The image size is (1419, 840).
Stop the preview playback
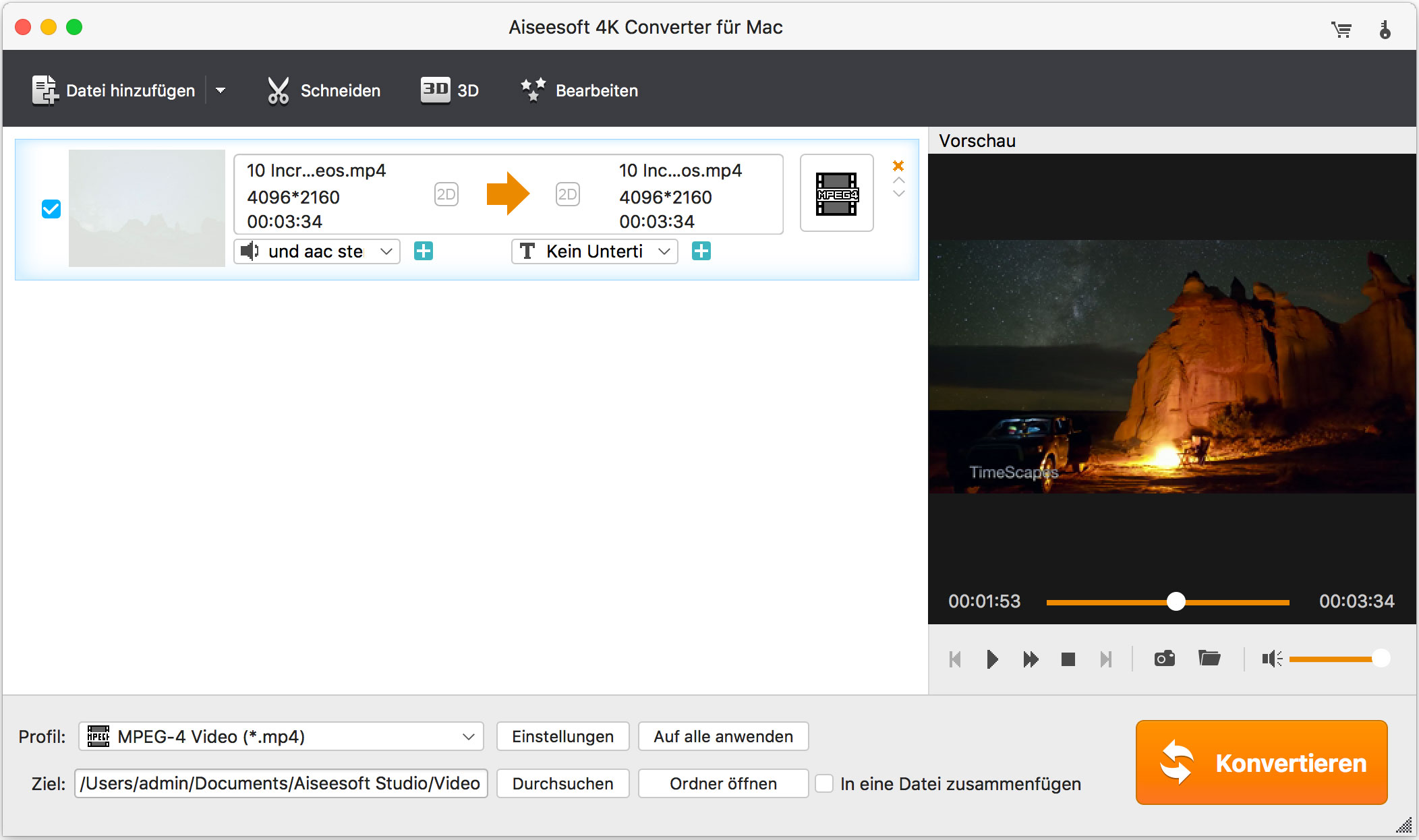coord(1068,659)
